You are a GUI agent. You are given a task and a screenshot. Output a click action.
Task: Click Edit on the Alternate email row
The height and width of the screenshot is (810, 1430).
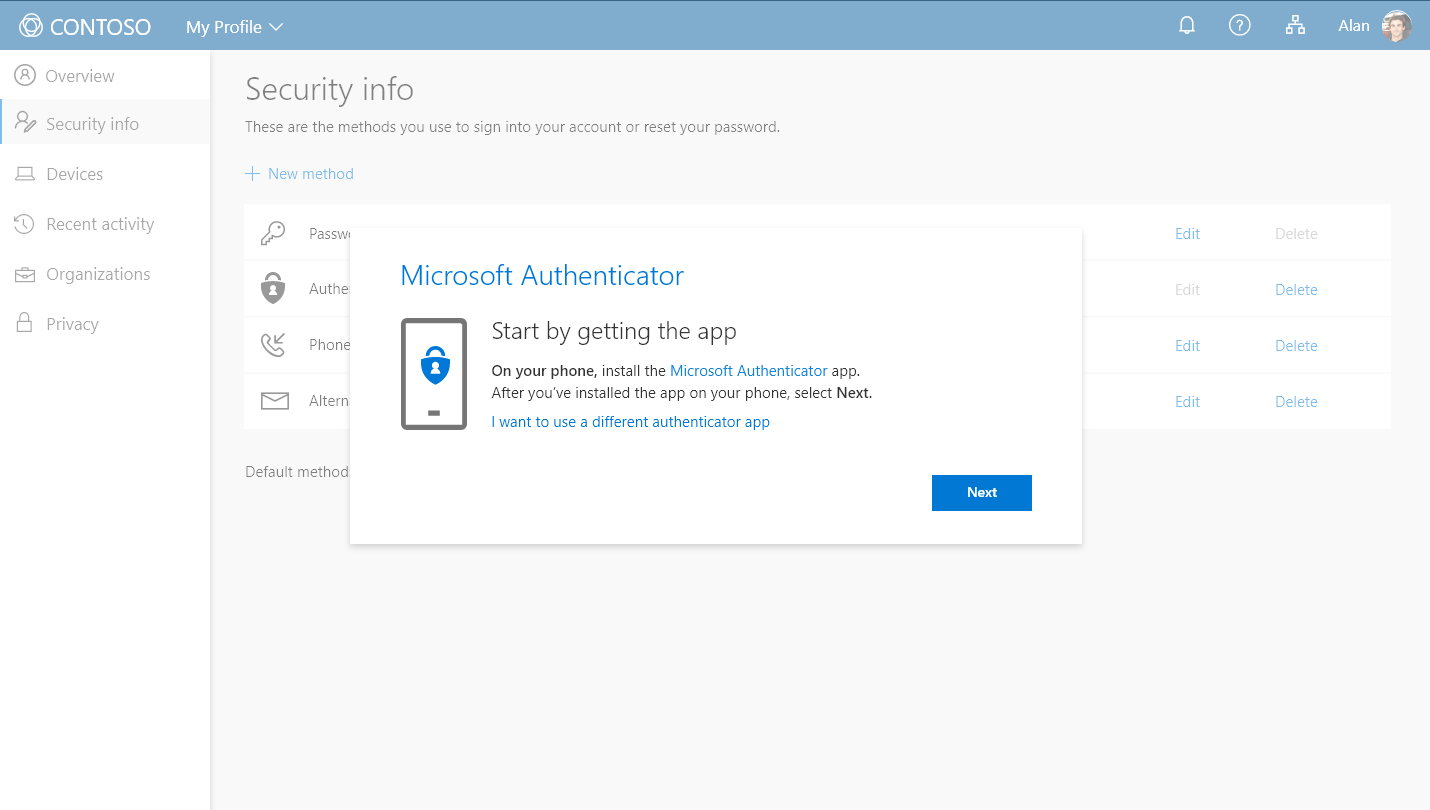pyautogui.click(x=1187, y=401)
